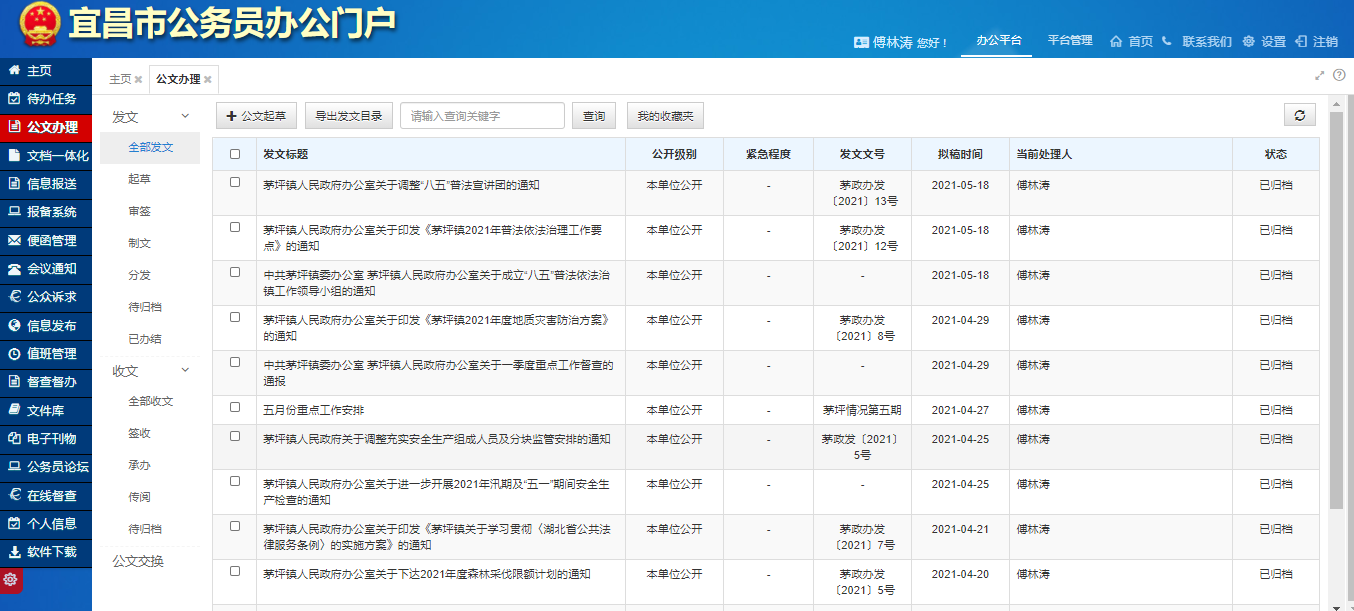This screenshot has width=1354, height=611.
Task: Close the 公文办理 tab
Action: pos(208,80)
